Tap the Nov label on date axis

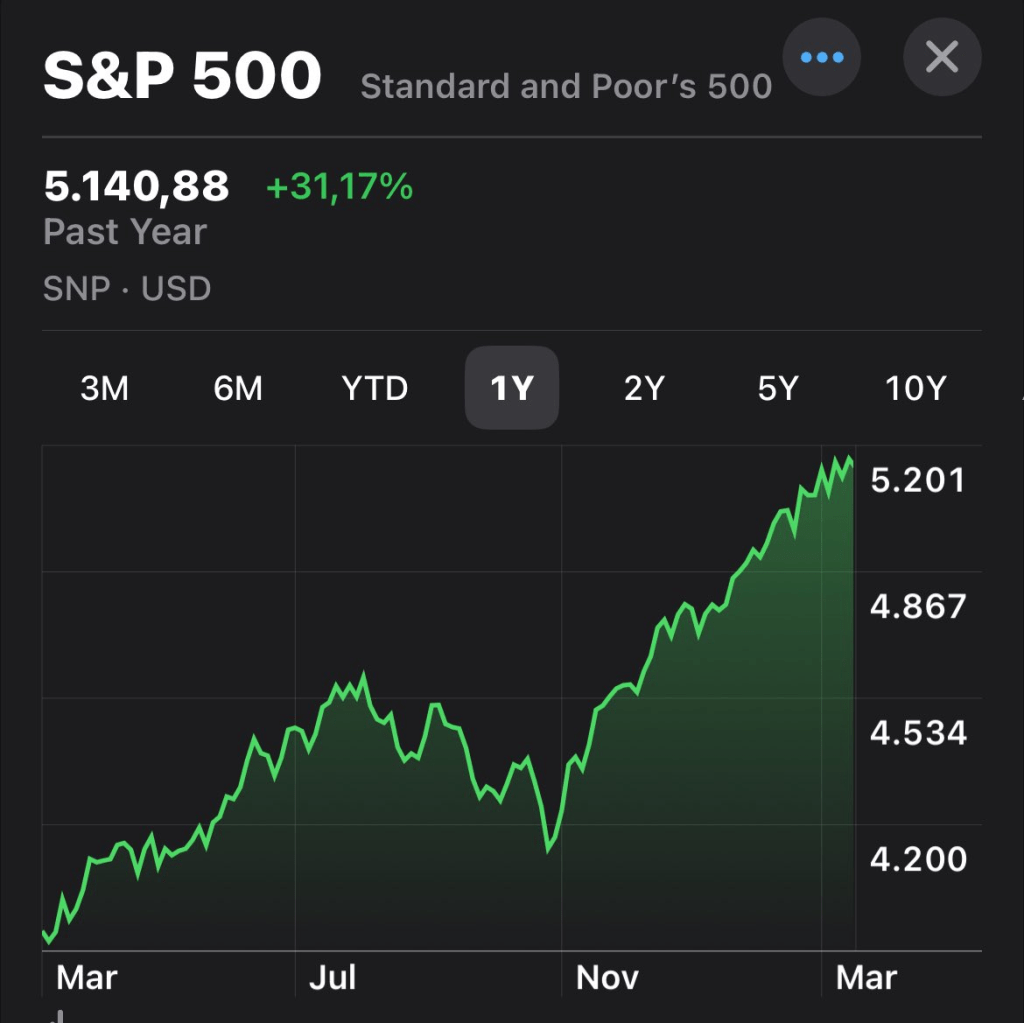click(607, 977)
